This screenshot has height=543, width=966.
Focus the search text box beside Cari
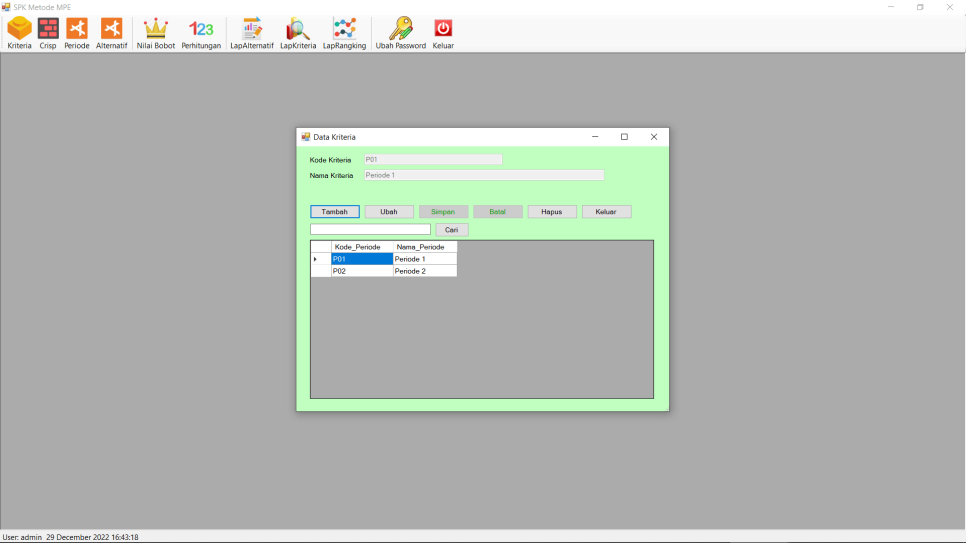(370, 229)
